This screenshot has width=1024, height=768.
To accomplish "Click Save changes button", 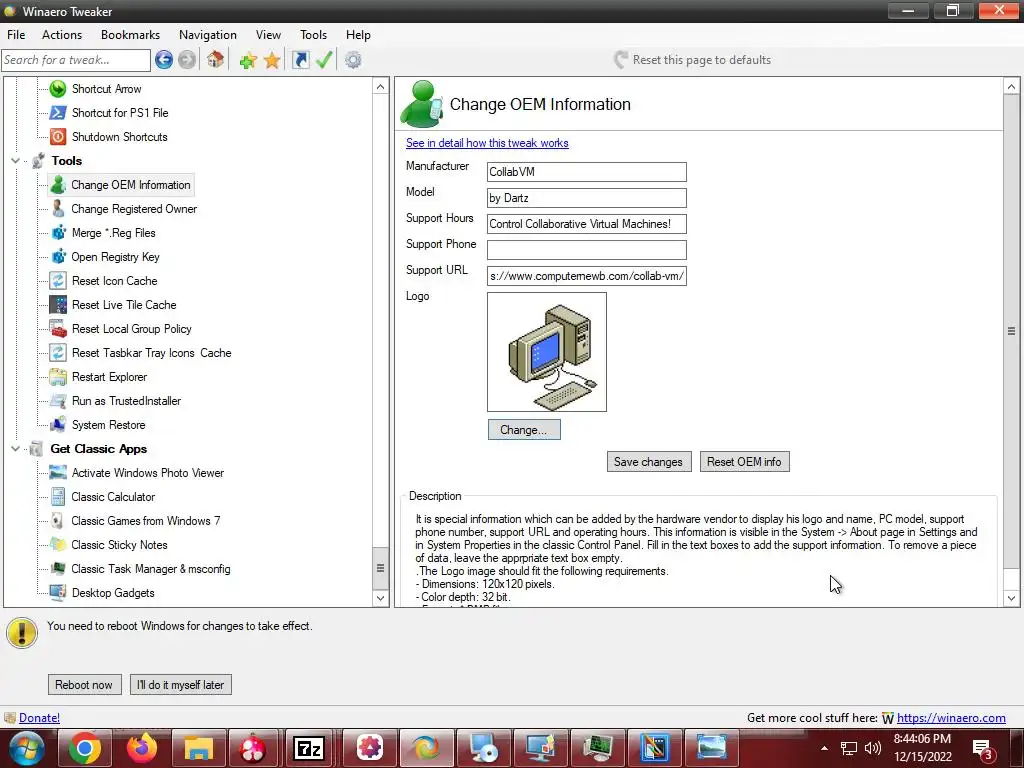I will pyautogui.click(x=648, y=462).
